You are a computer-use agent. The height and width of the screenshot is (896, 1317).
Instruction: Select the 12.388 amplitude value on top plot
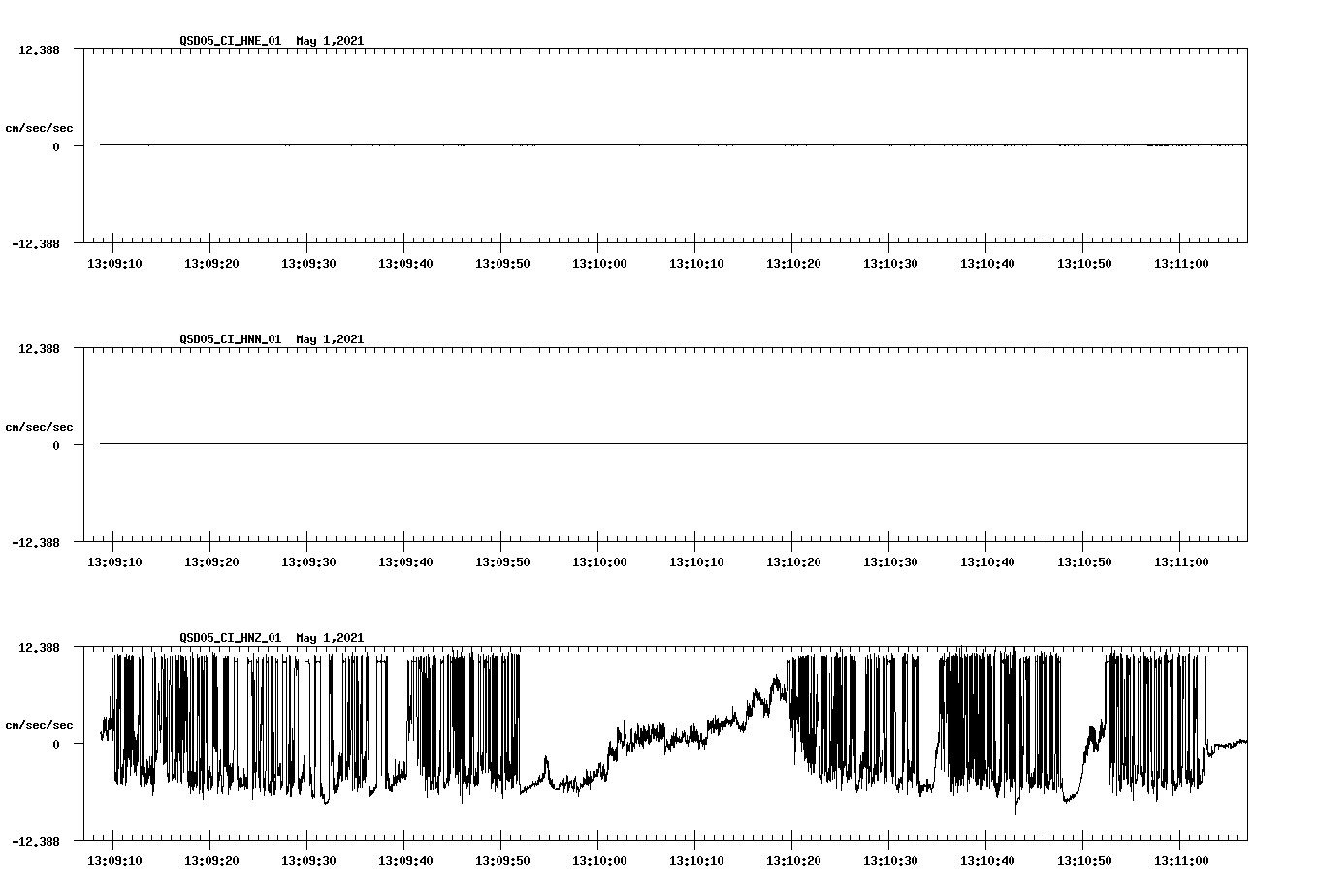pos(39,48)
